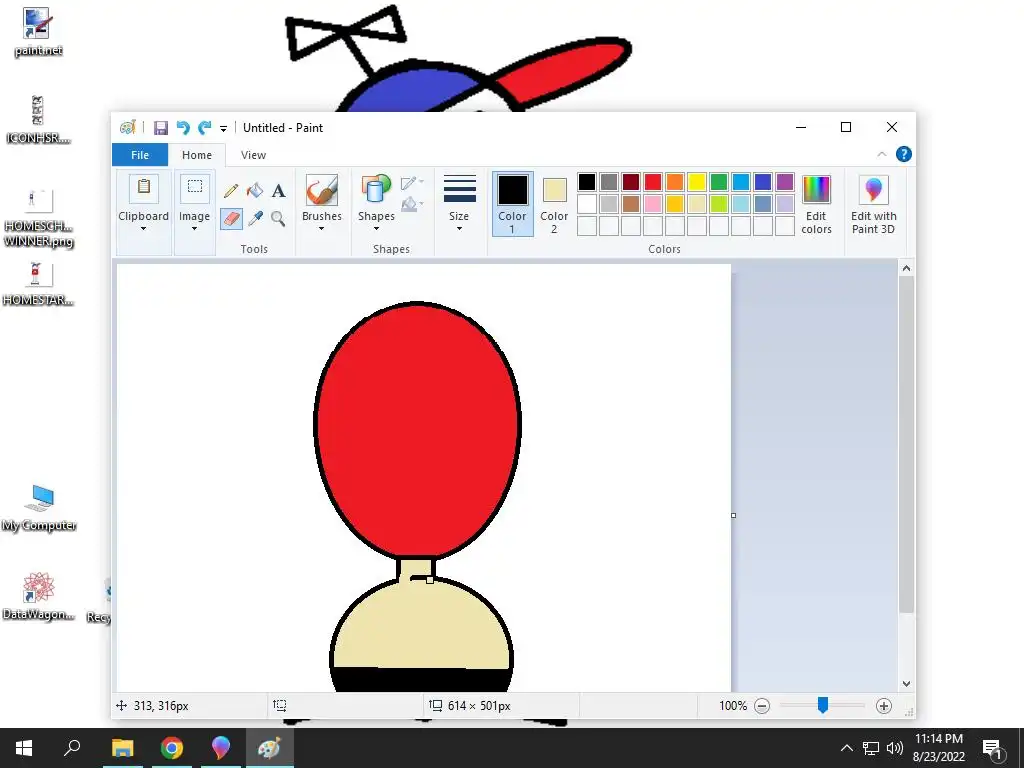Open Shape fill dropdown
Viewport: 1024px width, 768px height.
click(413, 205)
